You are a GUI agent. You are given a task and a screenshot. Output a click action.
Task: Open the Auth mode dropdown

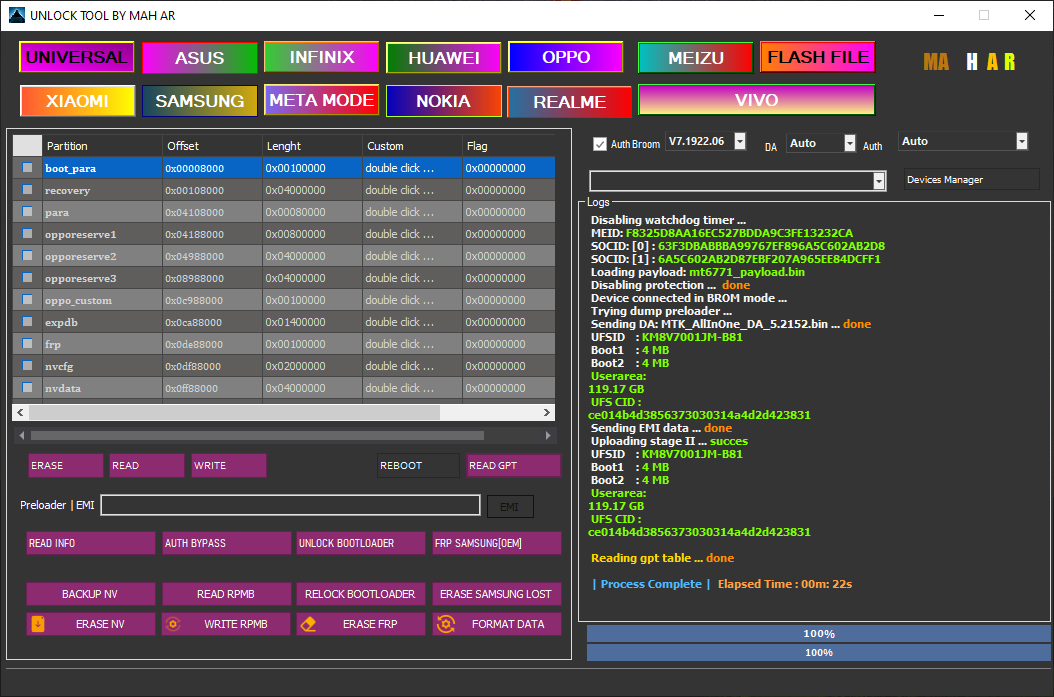[1022, 141]
